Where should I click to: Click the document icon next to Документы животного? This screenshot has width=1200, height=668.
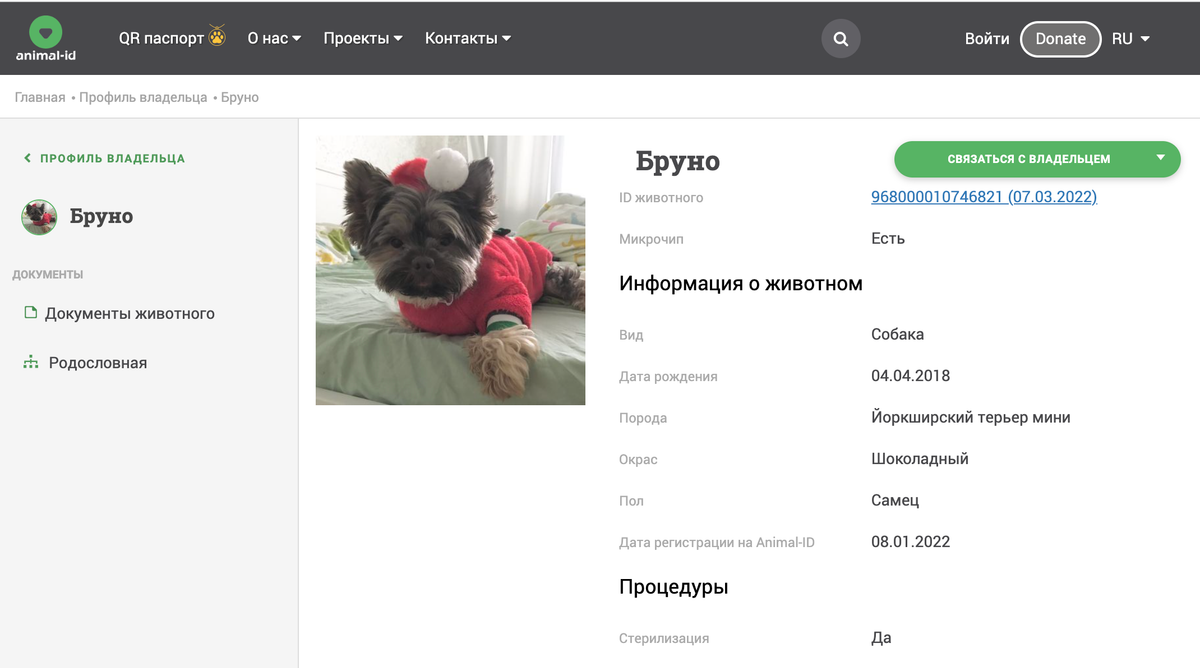pyautogui.click(x=30, y=313)
